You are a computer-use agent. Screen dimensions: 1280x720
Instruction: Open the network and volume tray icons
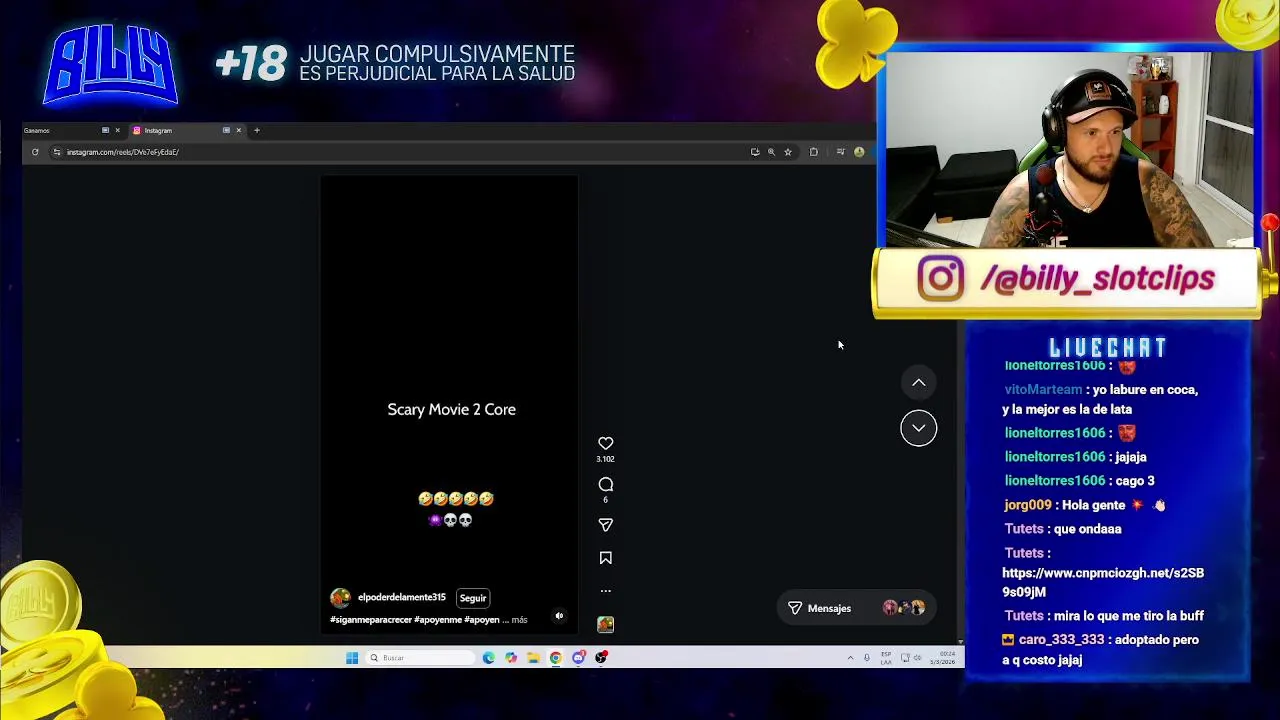point(911,657)
